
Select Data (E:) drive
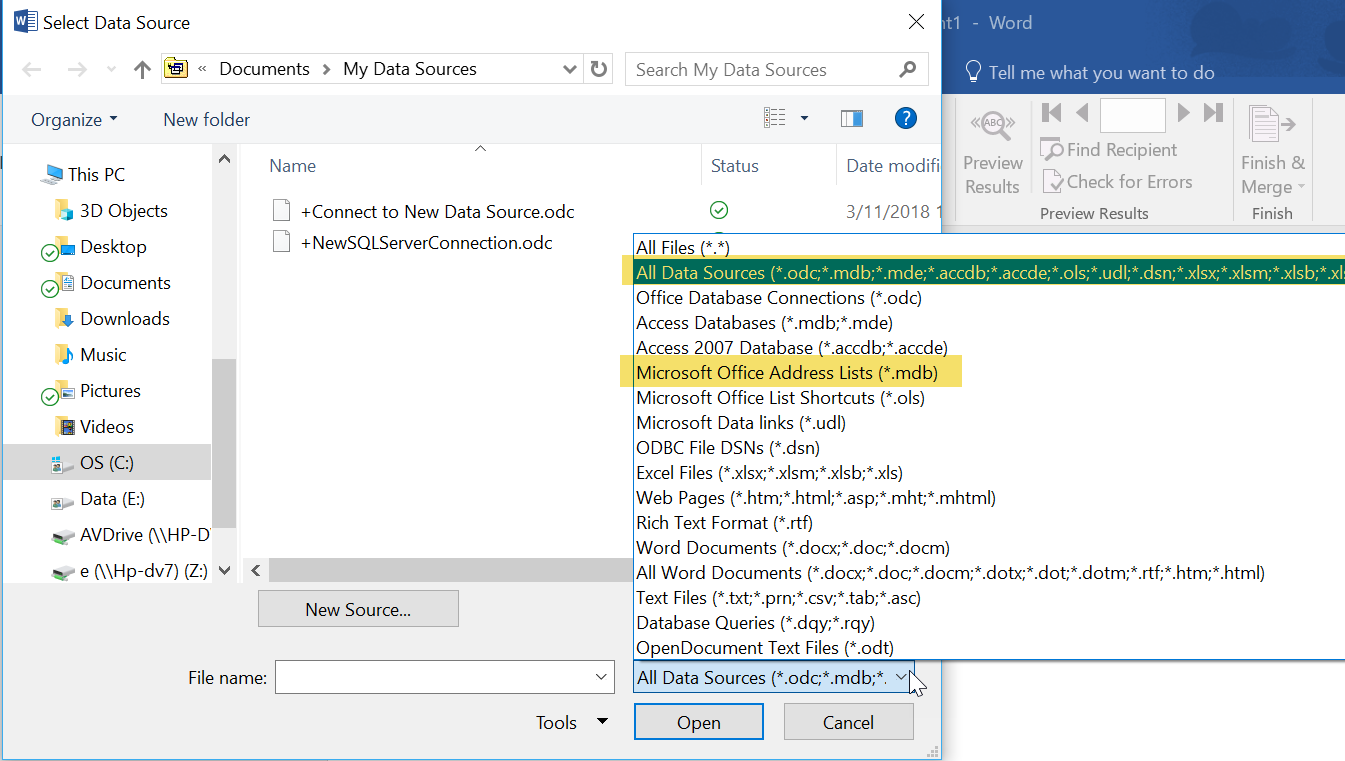click(x=112, y=499)
